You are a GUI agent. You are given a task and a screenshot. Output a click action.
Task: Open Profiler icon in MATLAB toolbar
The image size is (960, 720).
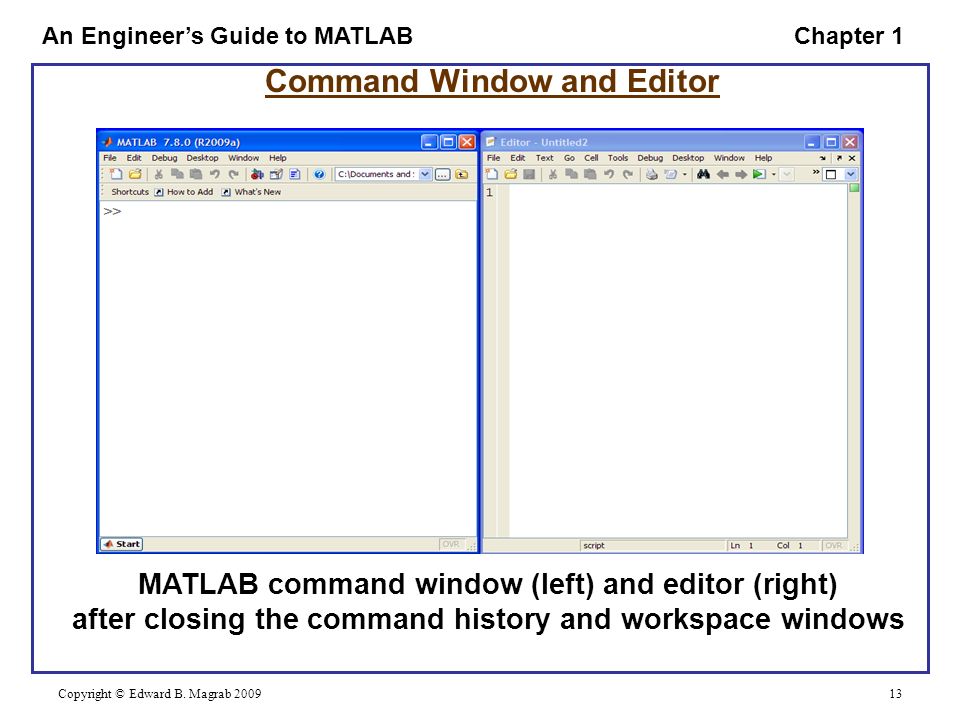(x=295, y=174)
